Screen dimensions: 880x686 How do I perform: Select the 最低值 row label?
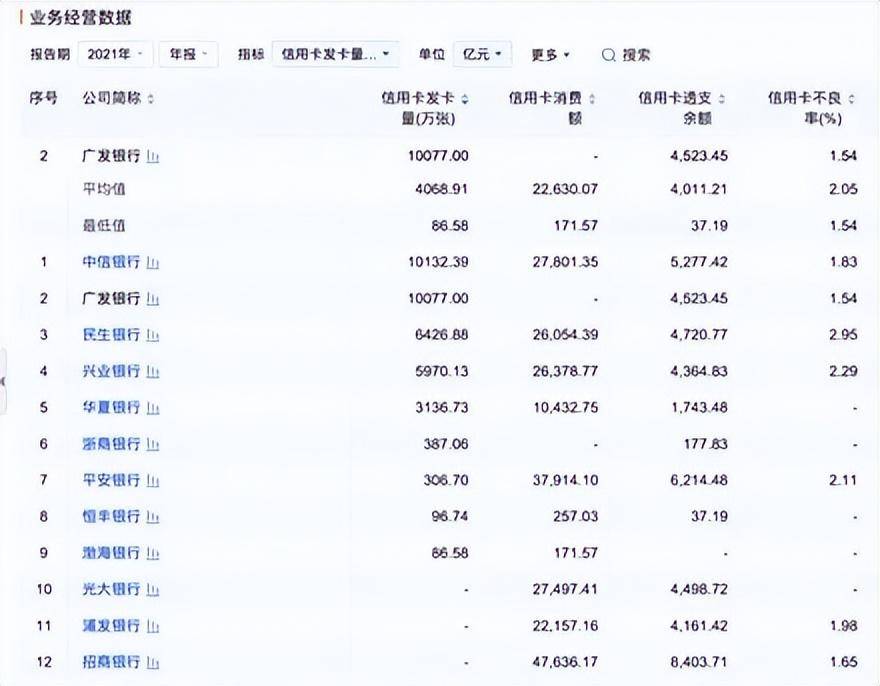coord(104,226)
